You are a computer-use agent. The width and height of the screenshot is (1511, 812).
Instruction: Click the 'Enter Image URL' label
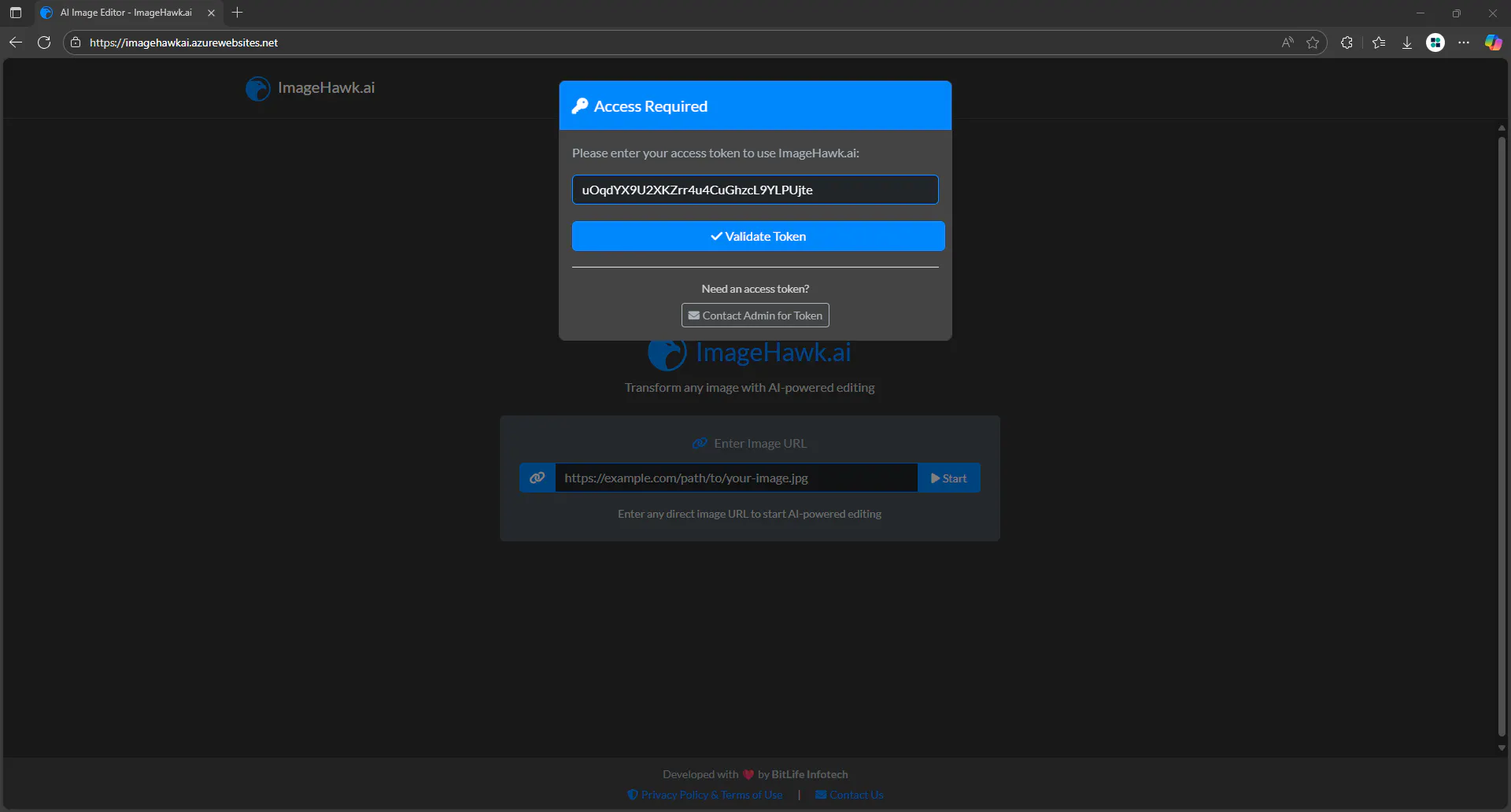pos(760,444)
